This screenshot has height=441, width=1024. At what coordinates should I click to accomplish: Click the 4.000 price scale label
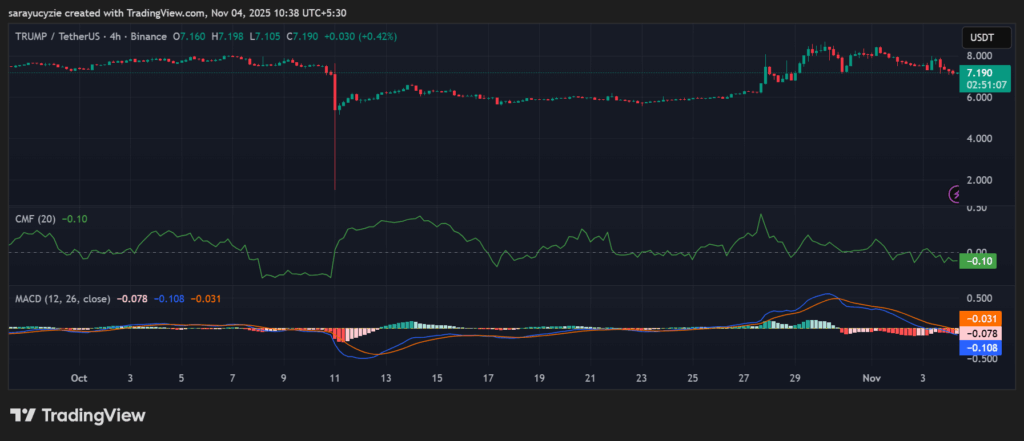click(979, 138)
